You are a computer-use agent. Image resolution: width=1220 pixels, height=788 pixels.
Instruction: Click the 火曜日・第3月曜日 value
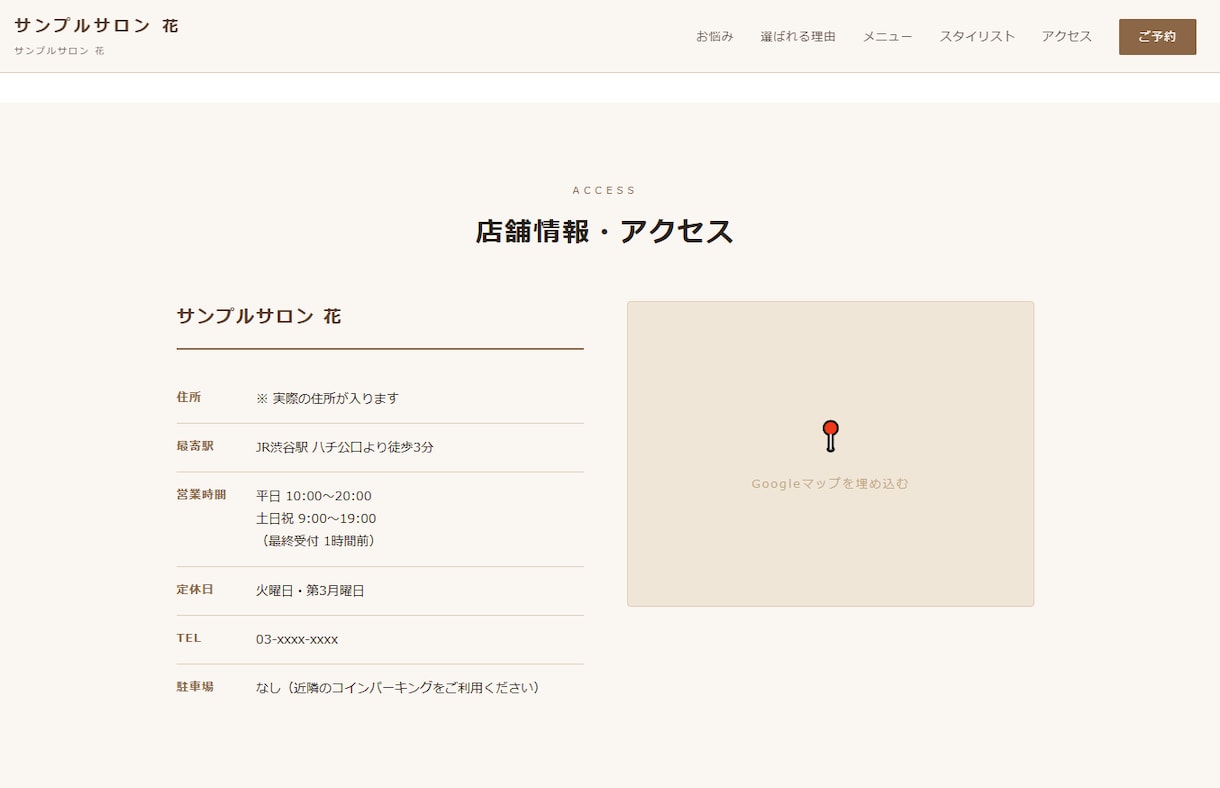[x=310, y=591]
